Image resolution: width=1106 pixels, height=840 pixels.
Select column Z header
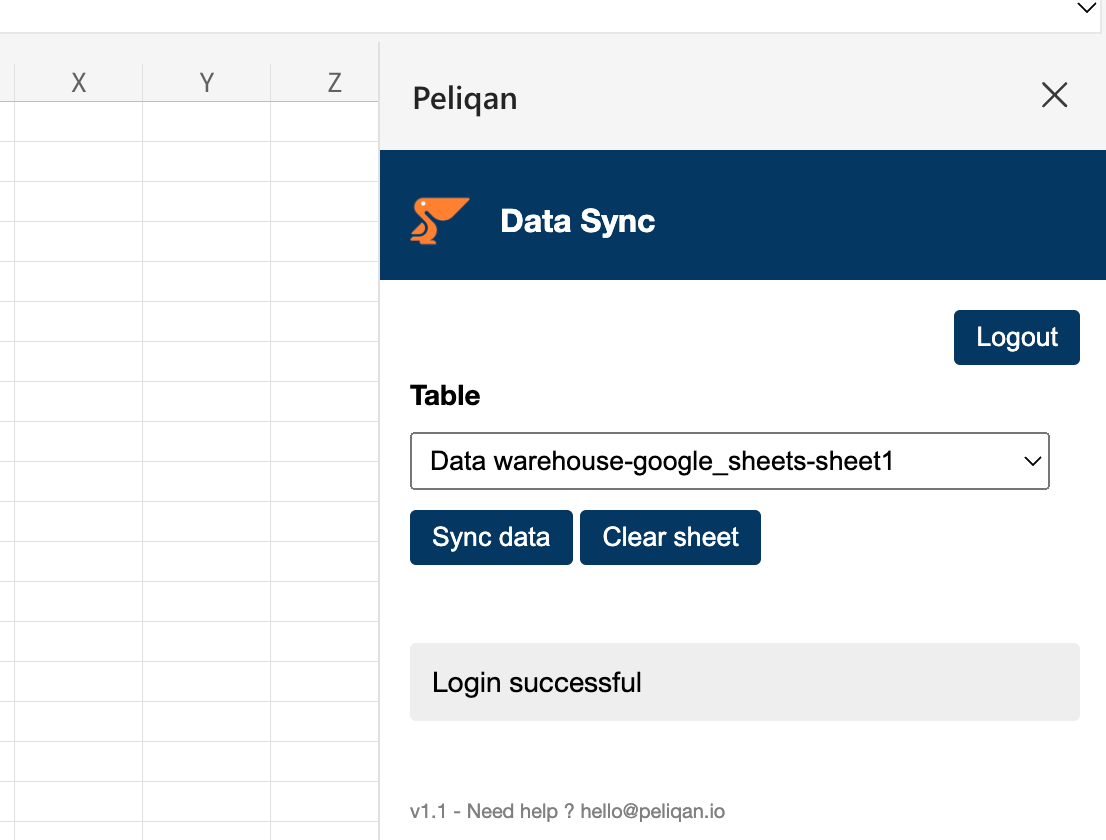click(325, 83)
